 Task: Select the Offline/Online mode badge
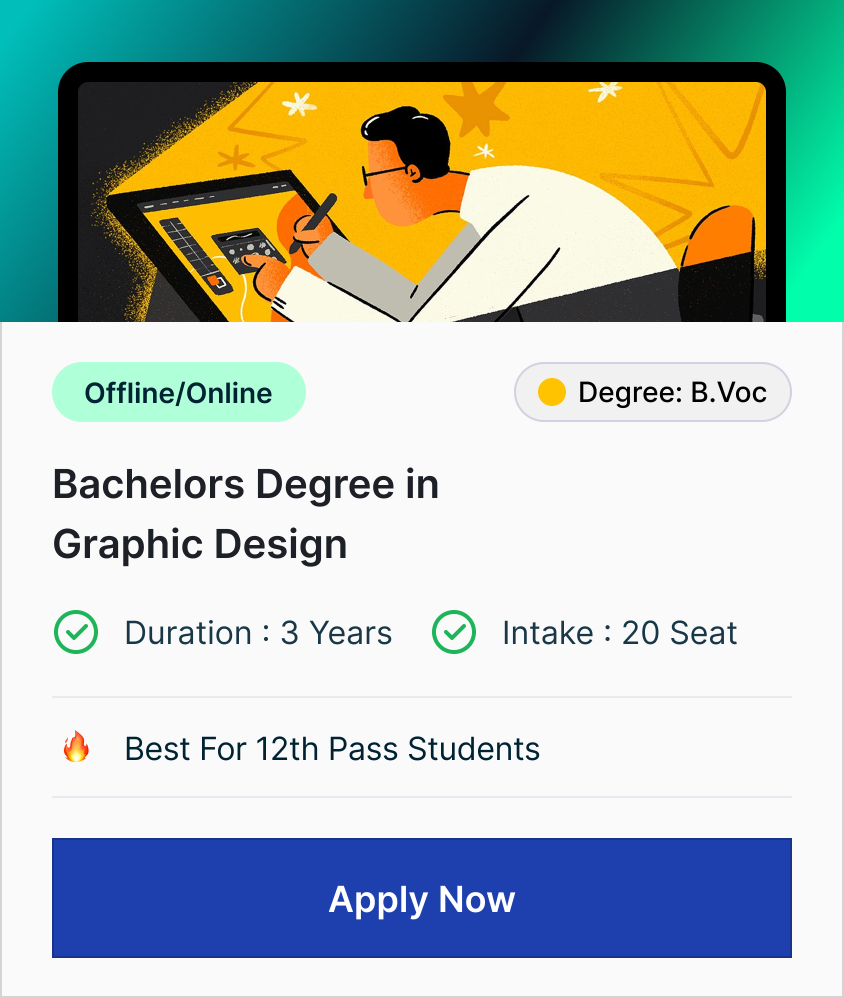point(178,392)
